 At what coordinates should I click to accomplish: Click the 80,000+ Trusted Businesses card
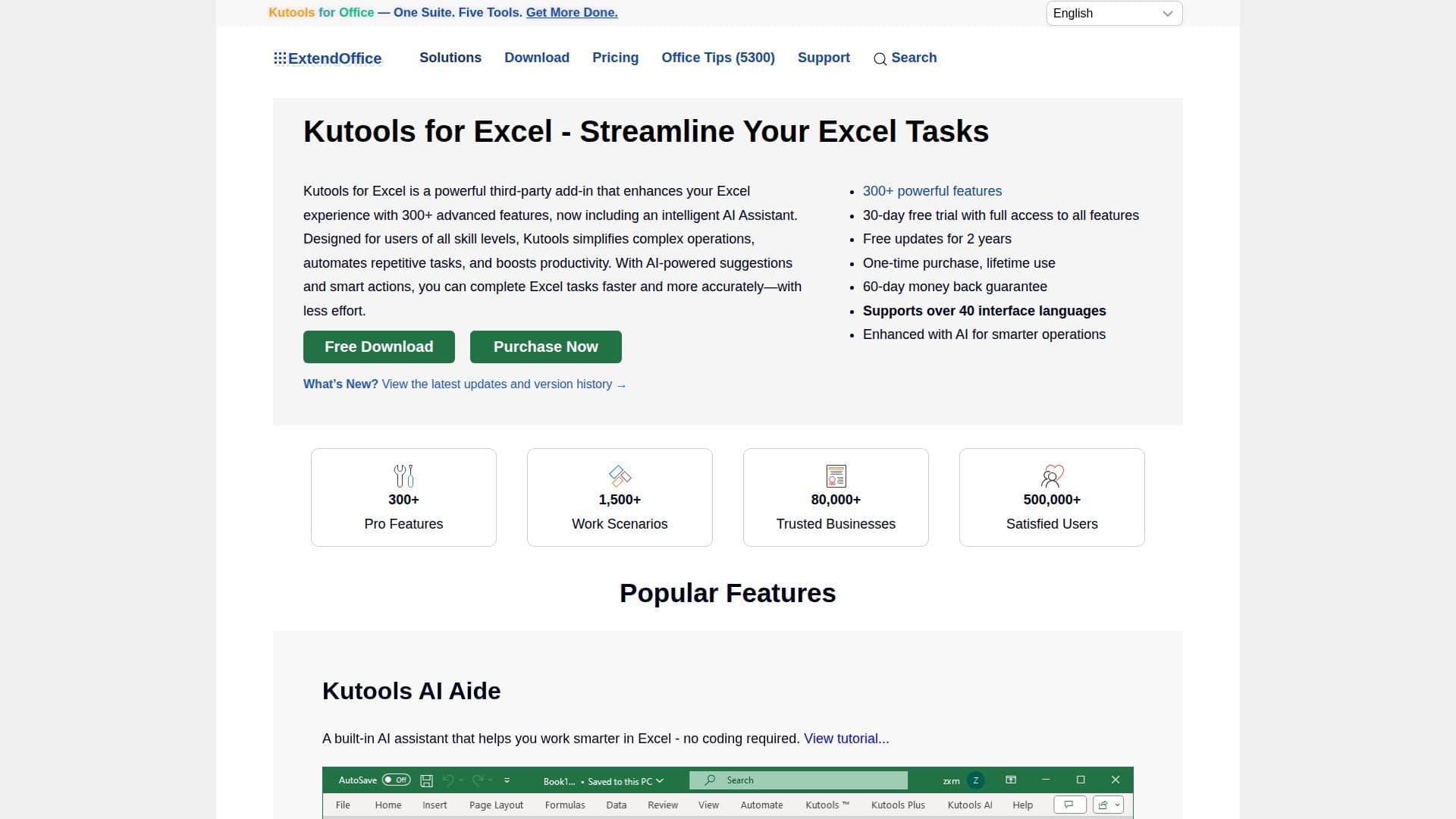tap(836, 497)
